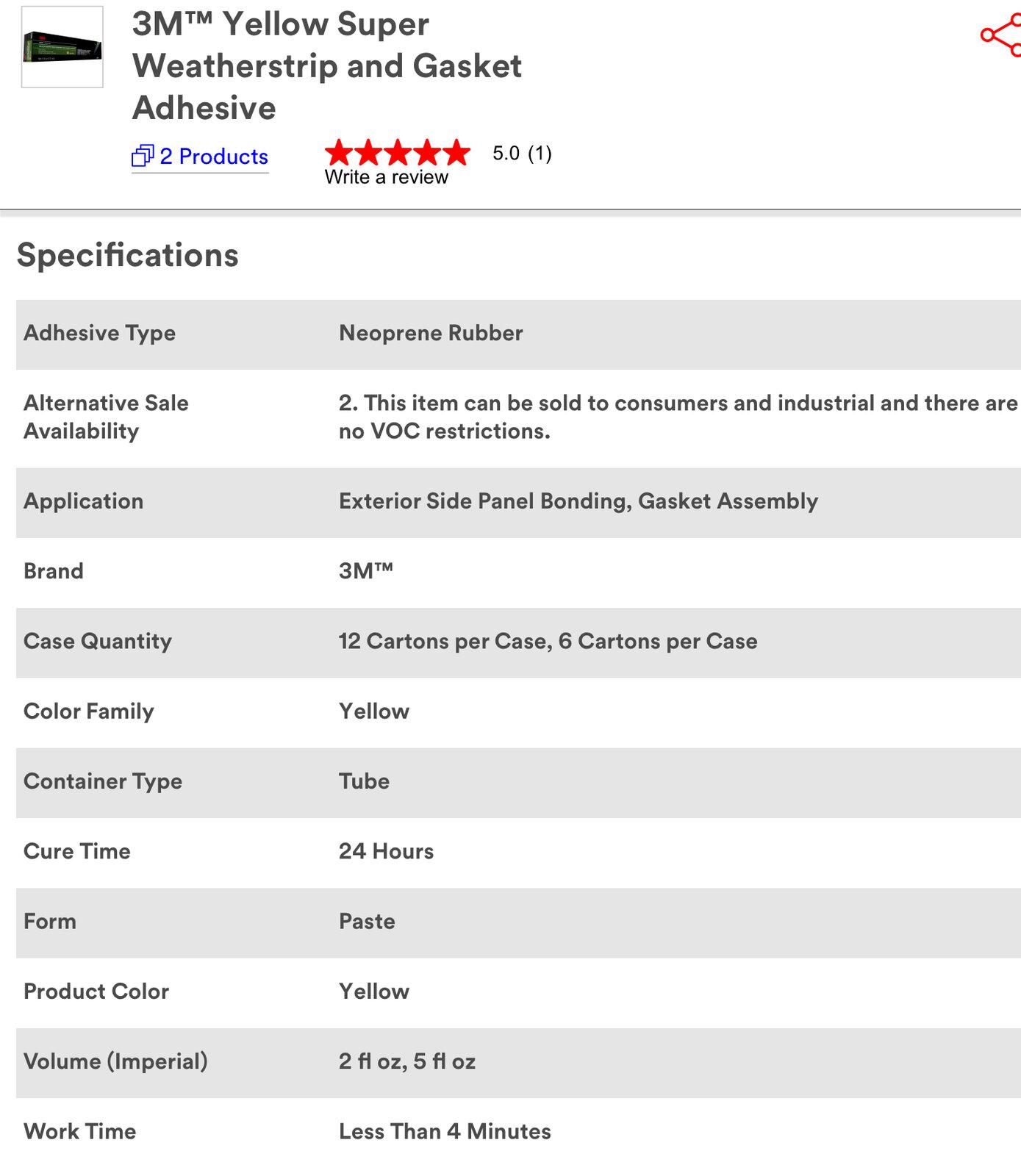Screen dimensions: 1021x1176
Task: Click the product title heading
Action: [327, 65]
